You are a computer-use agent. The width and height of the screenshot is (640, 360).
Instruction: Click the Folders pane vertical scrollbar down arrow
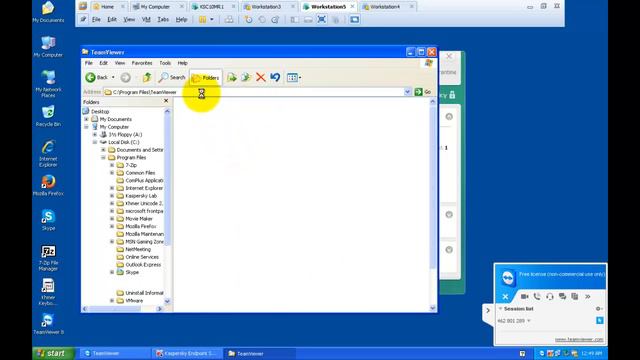click(167, 301)
